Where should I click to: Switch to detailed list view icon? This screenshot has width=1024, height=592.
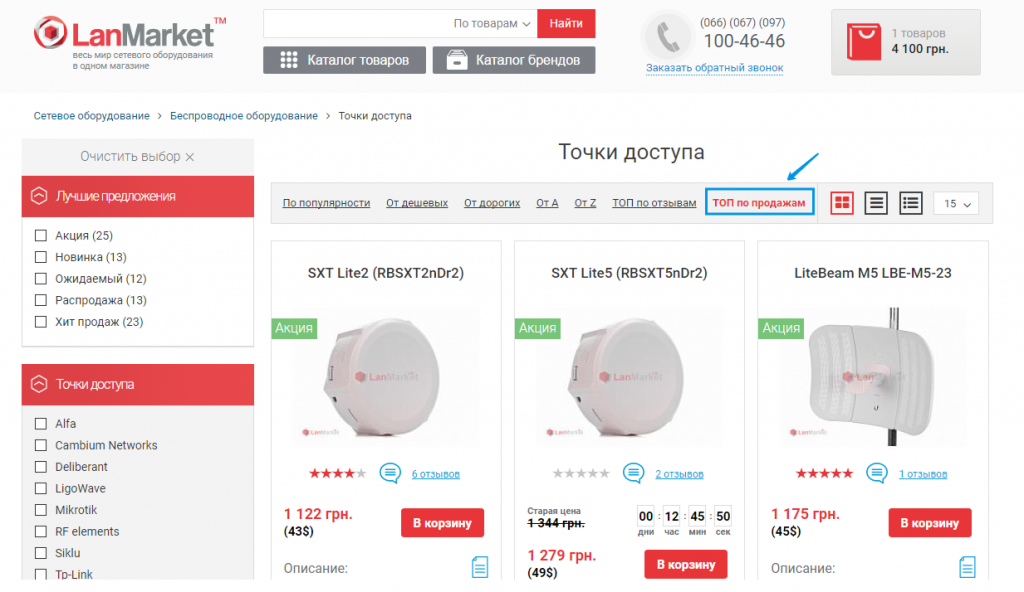tap(910, 203)
